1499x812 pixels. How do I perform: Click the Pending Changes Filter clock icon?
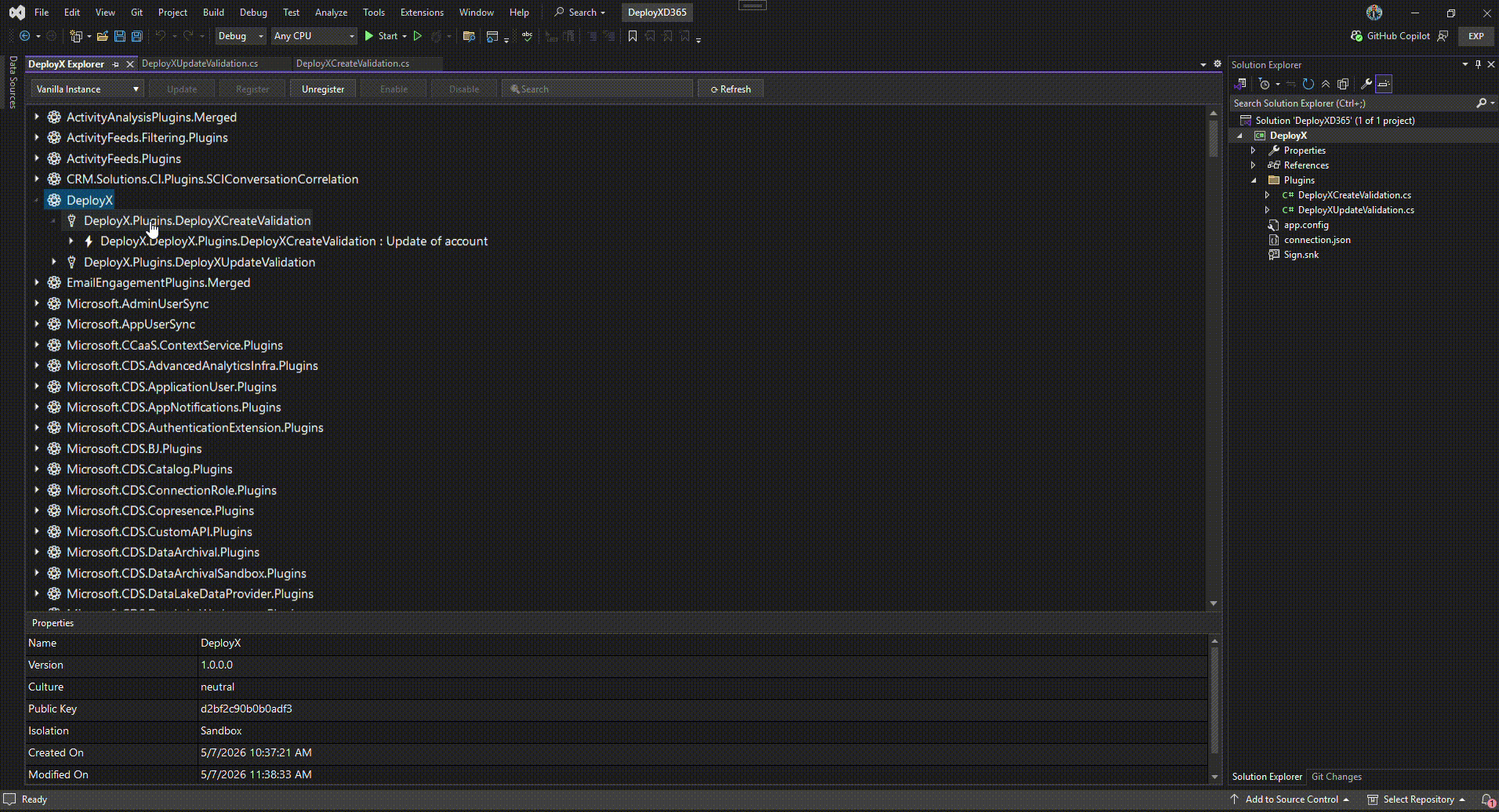(1264, 84)
